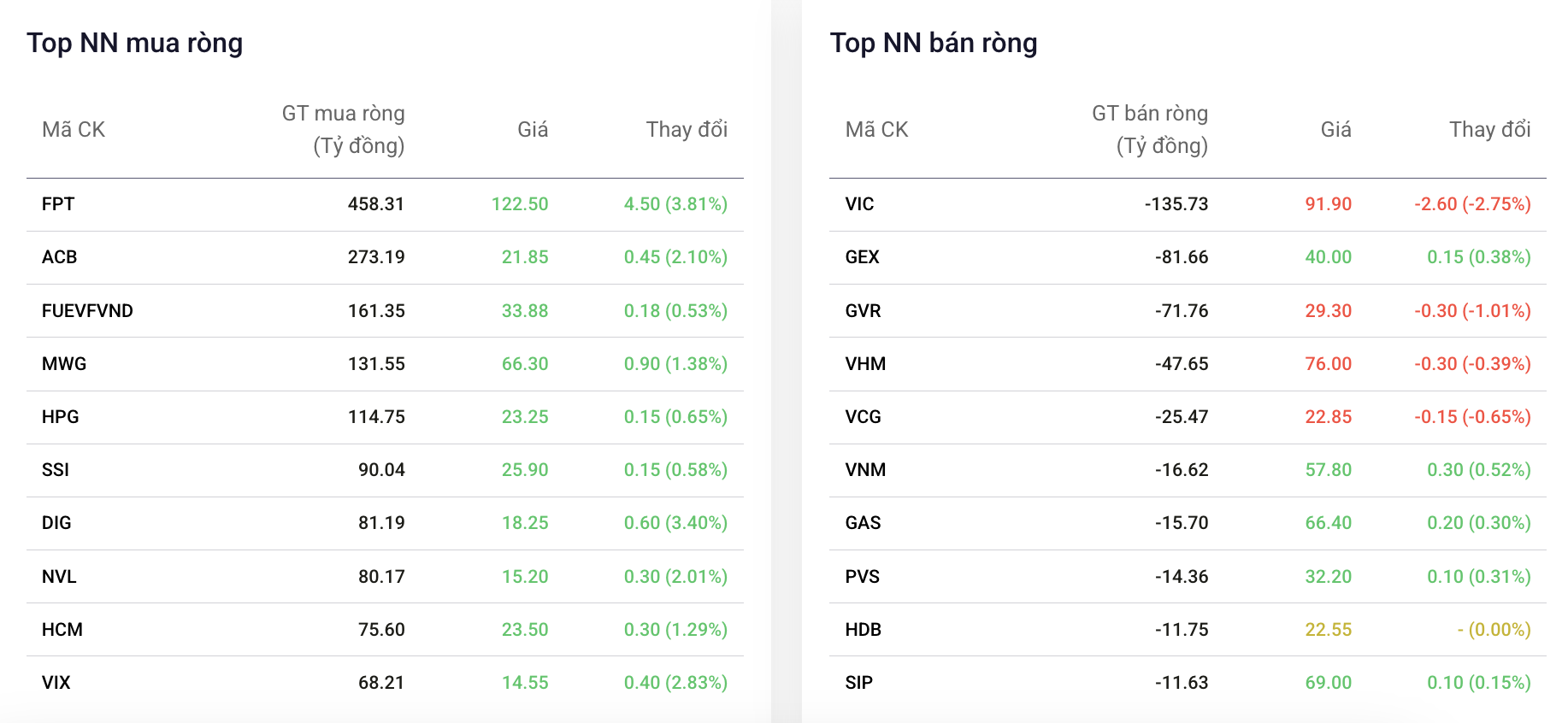Click Thay đổi header in buy table
Screen dimensions: 1568x723
coord(687,129)
